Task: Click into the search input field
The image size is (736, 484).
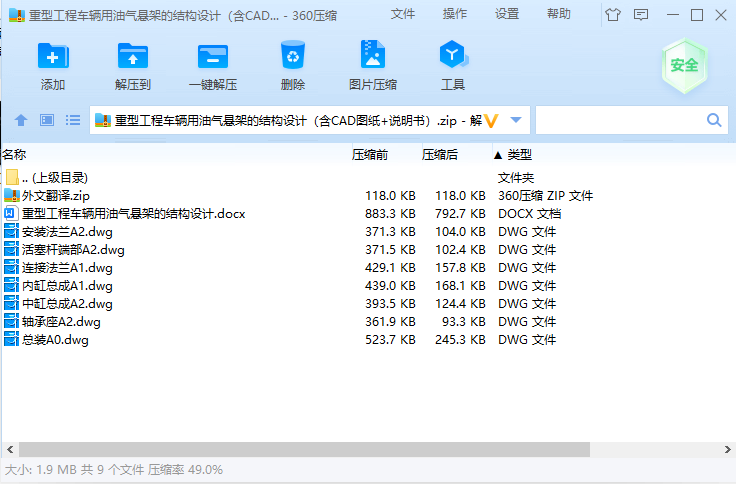Action: point(621,120)
